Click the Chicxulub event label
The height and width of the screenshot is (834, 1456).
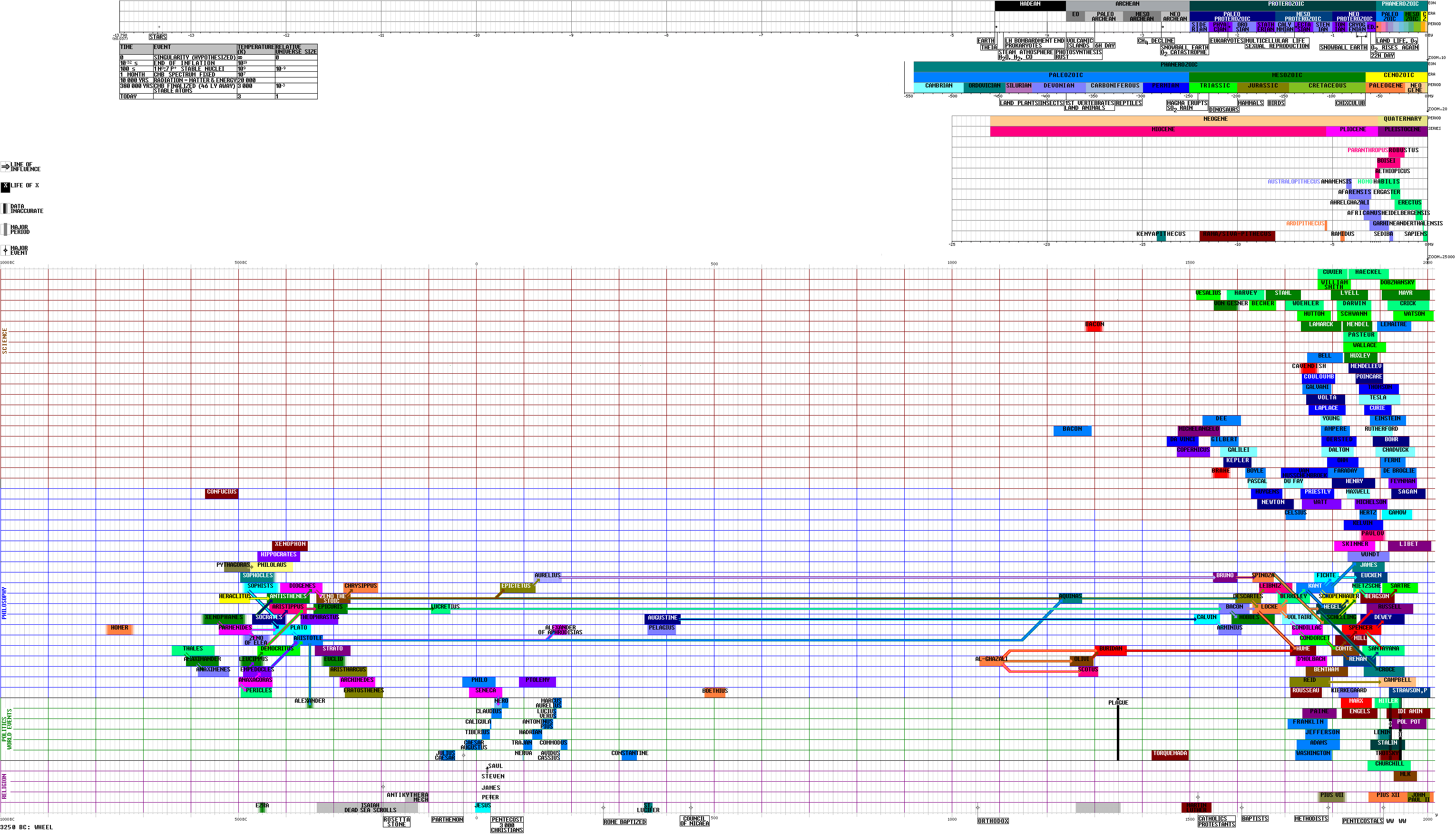click(1349, 103)
